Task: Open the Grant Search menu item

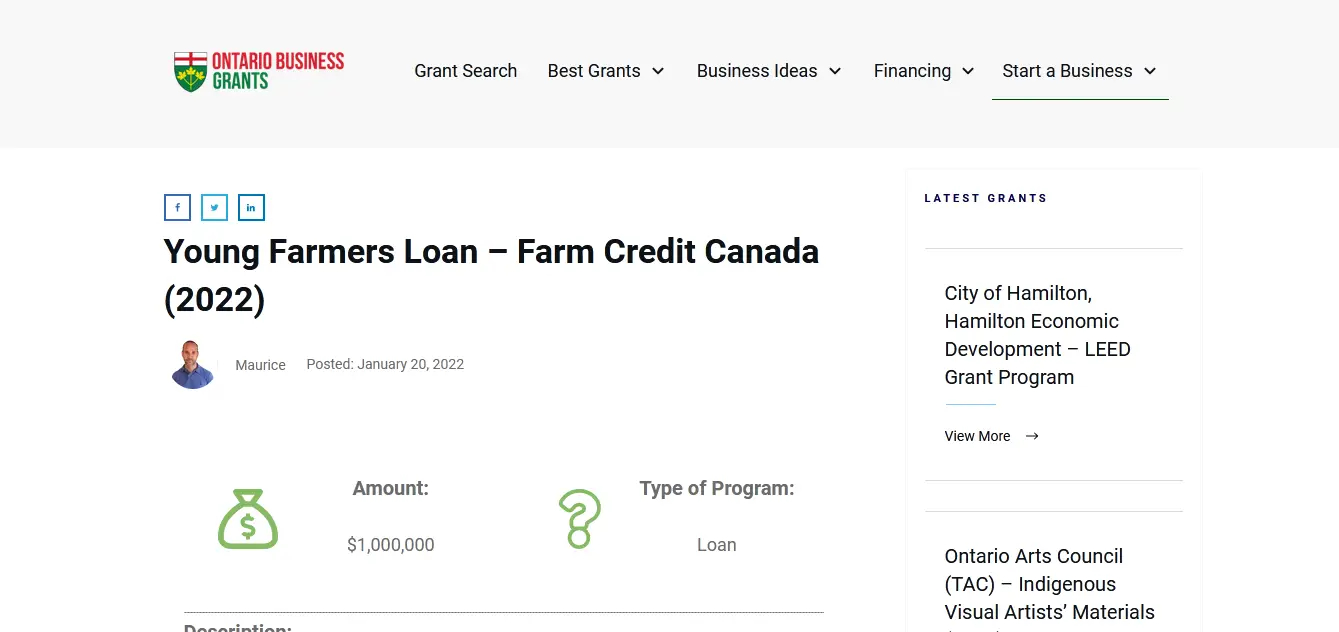Action: pyautogui.click(x=465, y=71)
